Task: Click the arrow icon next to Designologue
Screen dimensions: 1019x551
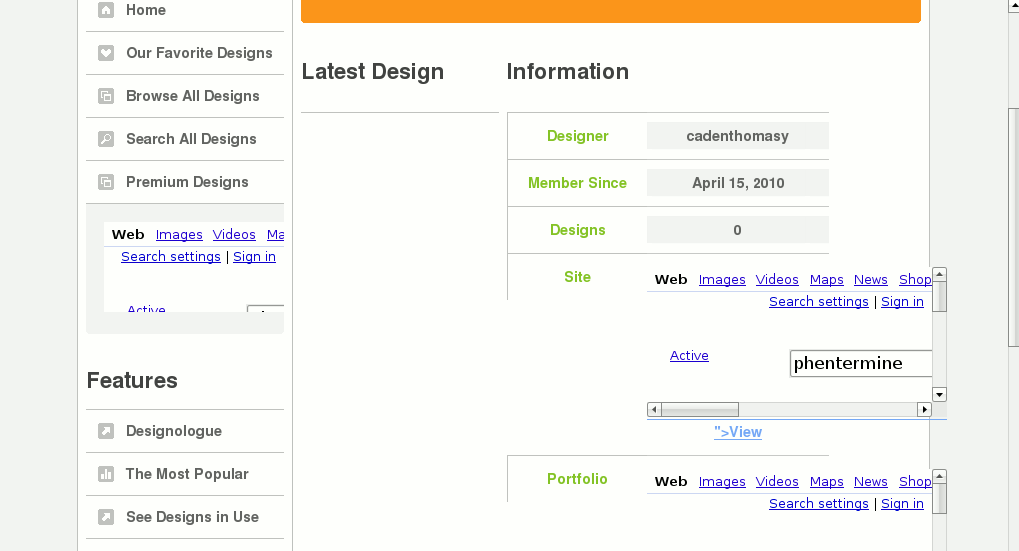Action: pyautogui.click(x=106, y=431)
